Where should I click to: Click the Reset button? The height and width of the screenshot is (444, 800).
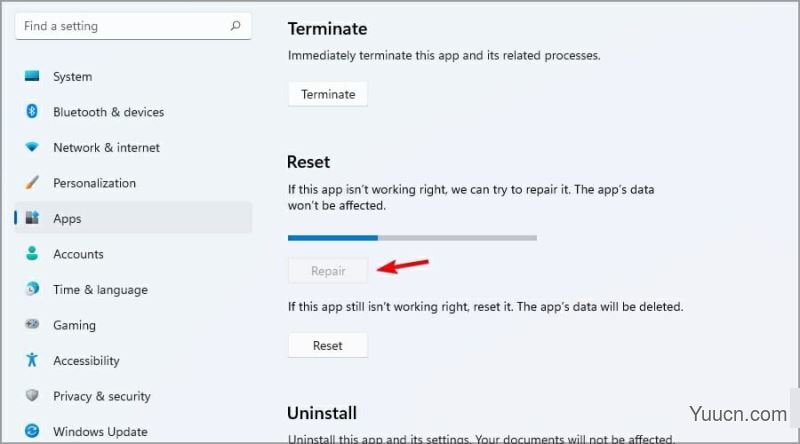point(328,346)
